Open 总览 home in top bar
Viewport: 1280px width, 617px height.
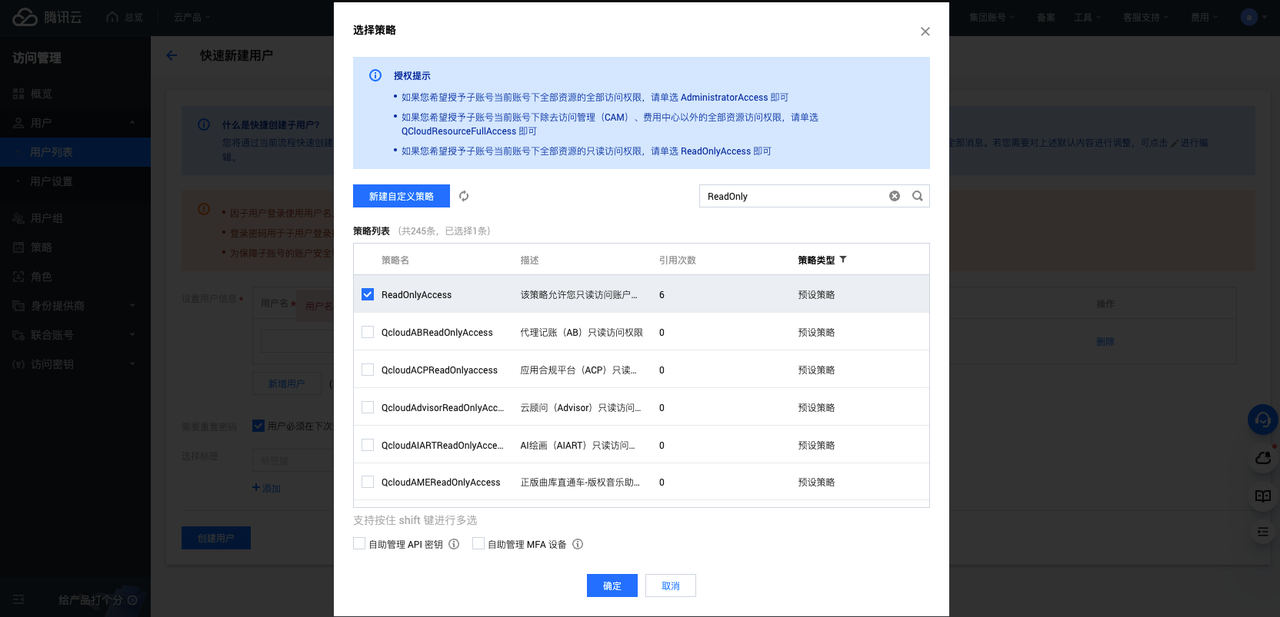coord(125,17)
